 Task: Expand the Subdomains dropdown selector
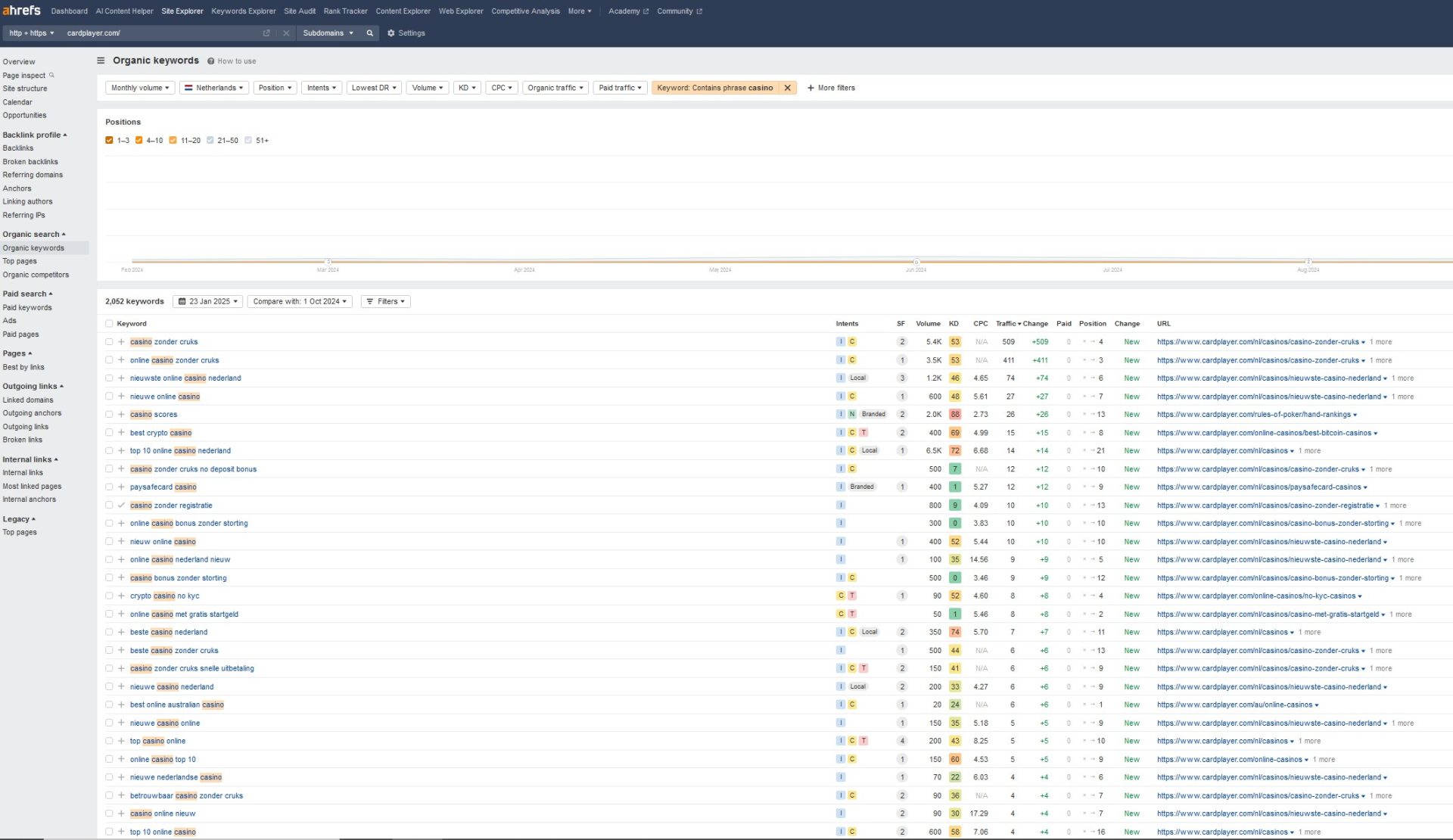pyautogui.click(x=329, y=33)
